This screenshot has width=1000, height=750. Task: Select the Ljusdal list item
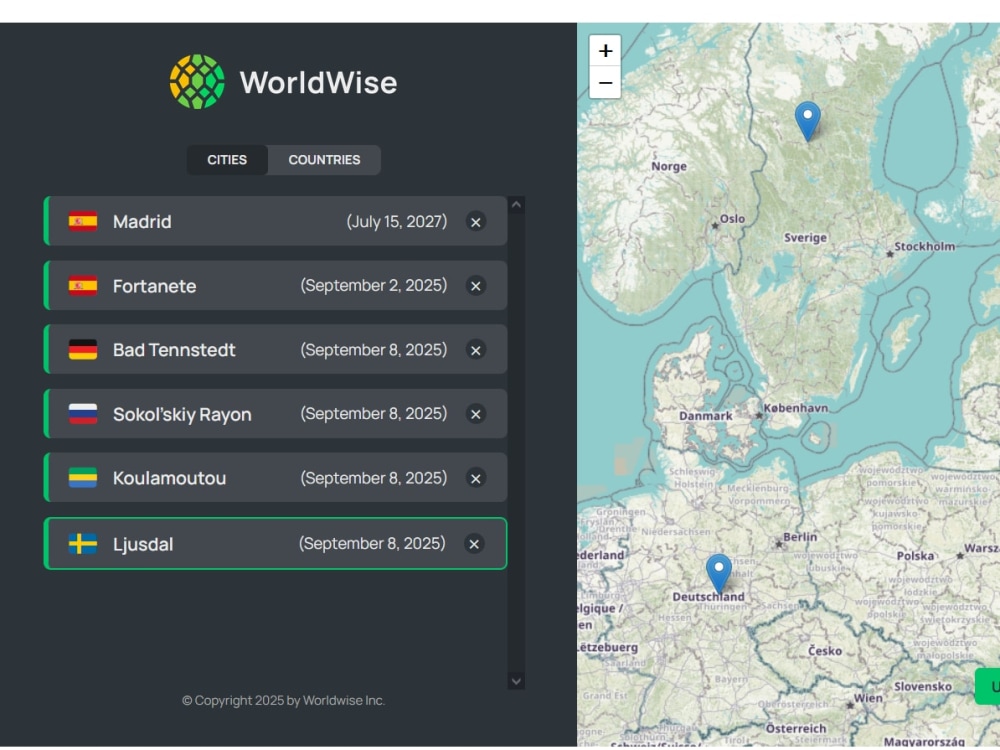(276, 543)
